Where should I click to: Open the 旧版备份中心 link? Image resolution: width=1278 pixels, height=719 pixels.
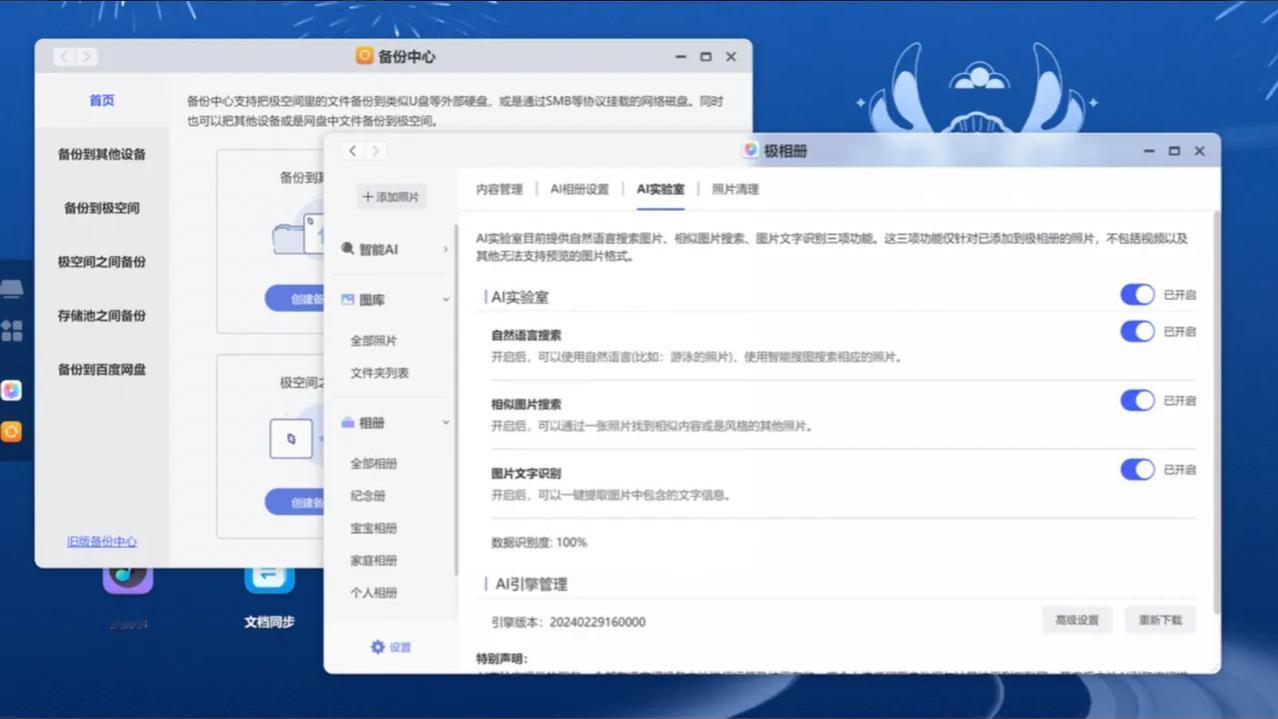(x=102, y=542)
